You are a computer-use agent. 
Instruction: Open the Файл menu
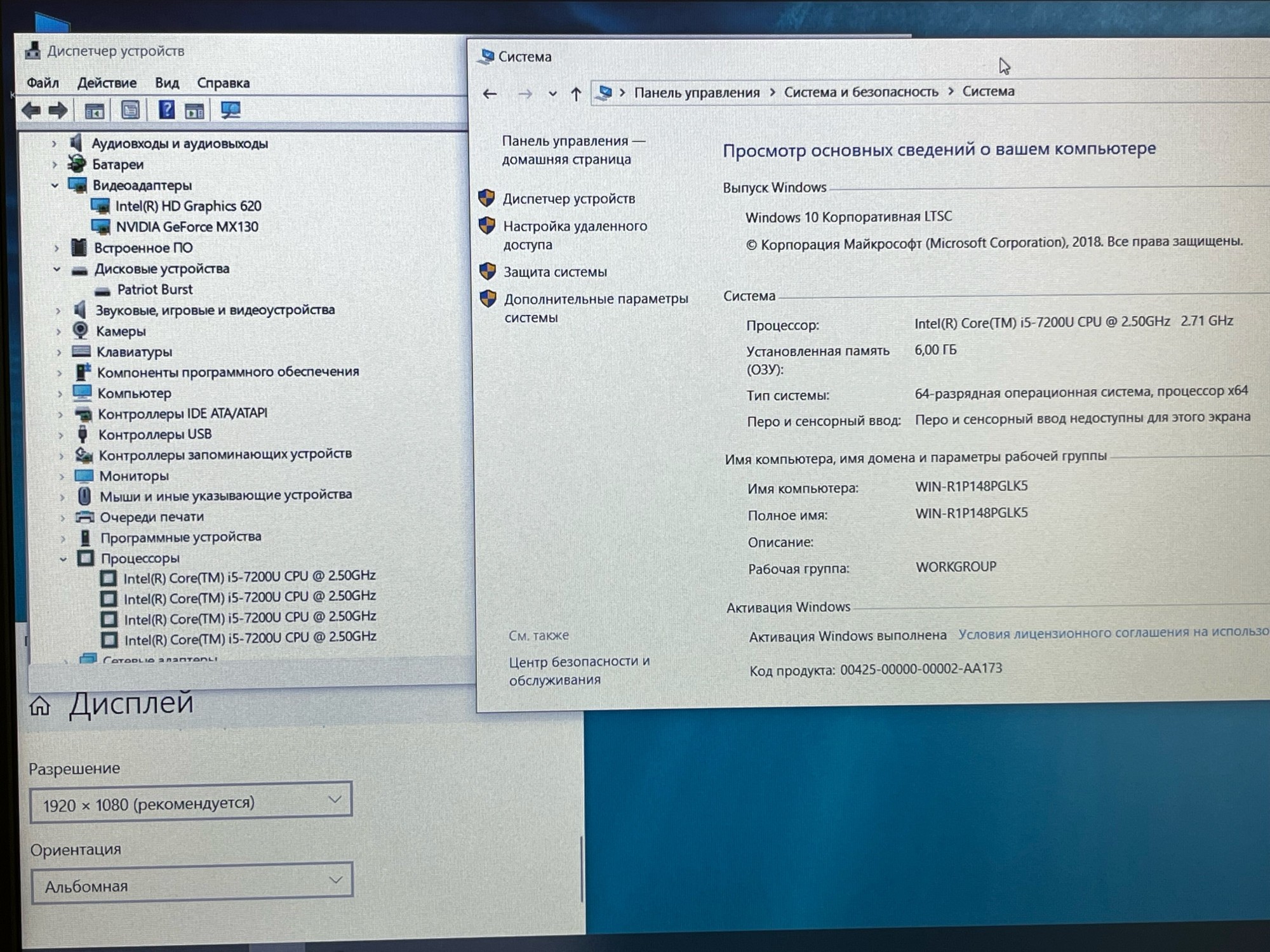43,83
